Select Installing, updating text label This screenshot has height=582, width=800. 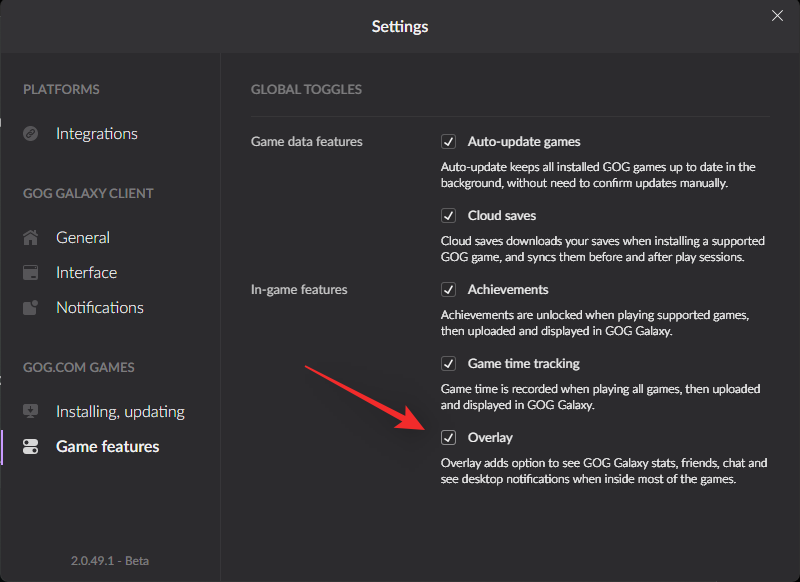120,412
